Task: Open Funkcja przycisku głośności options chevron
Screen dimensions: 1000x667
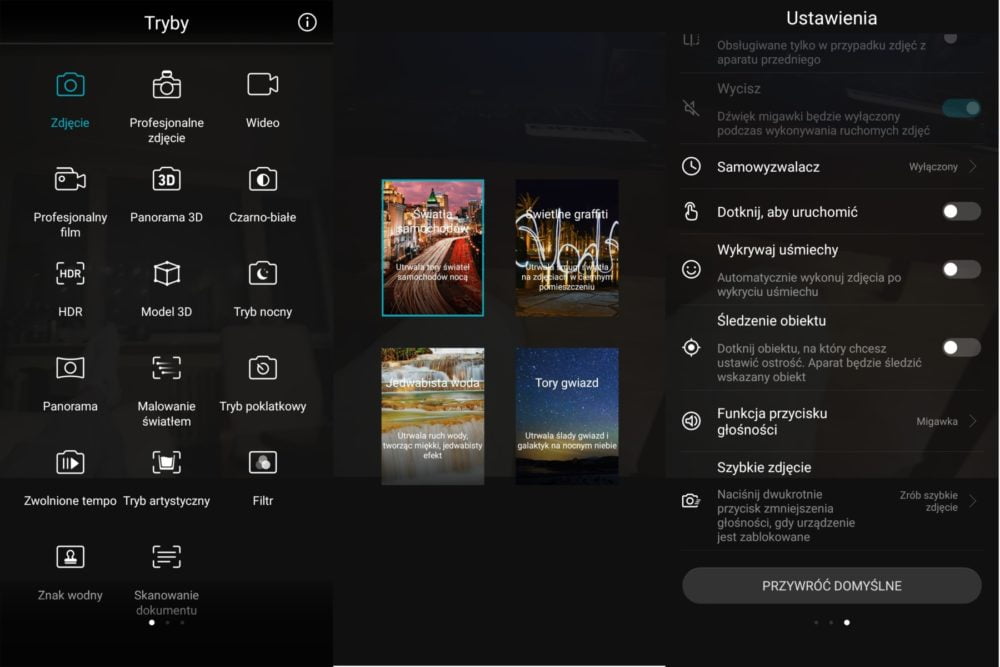Action: coord(972,421)
